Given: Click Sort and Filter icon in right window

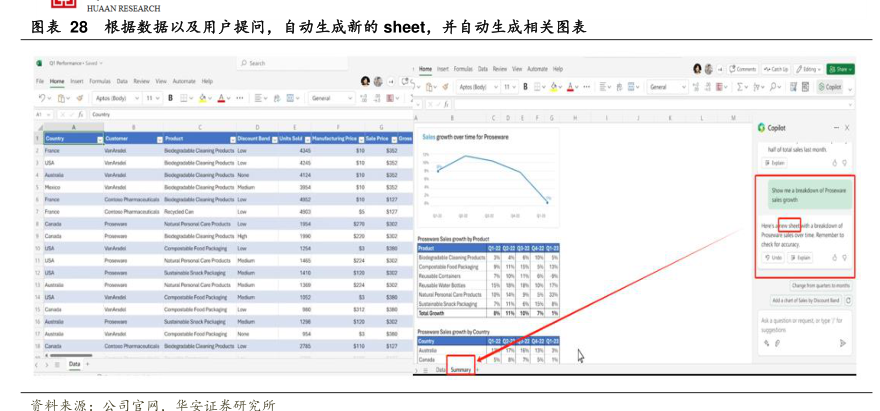Looking at the screenshot, I should (x=758, y=87).
